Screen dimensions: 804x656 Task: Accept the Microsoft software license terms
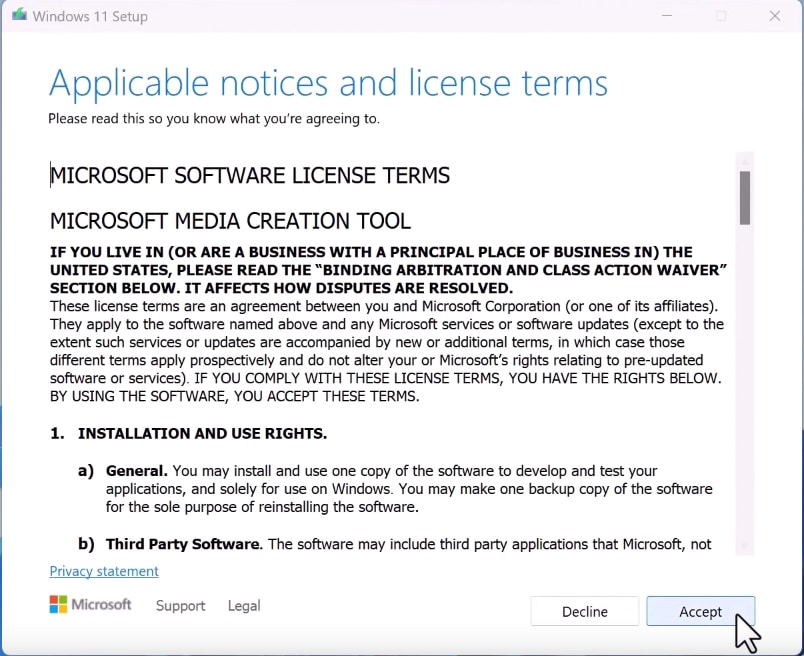700,611
